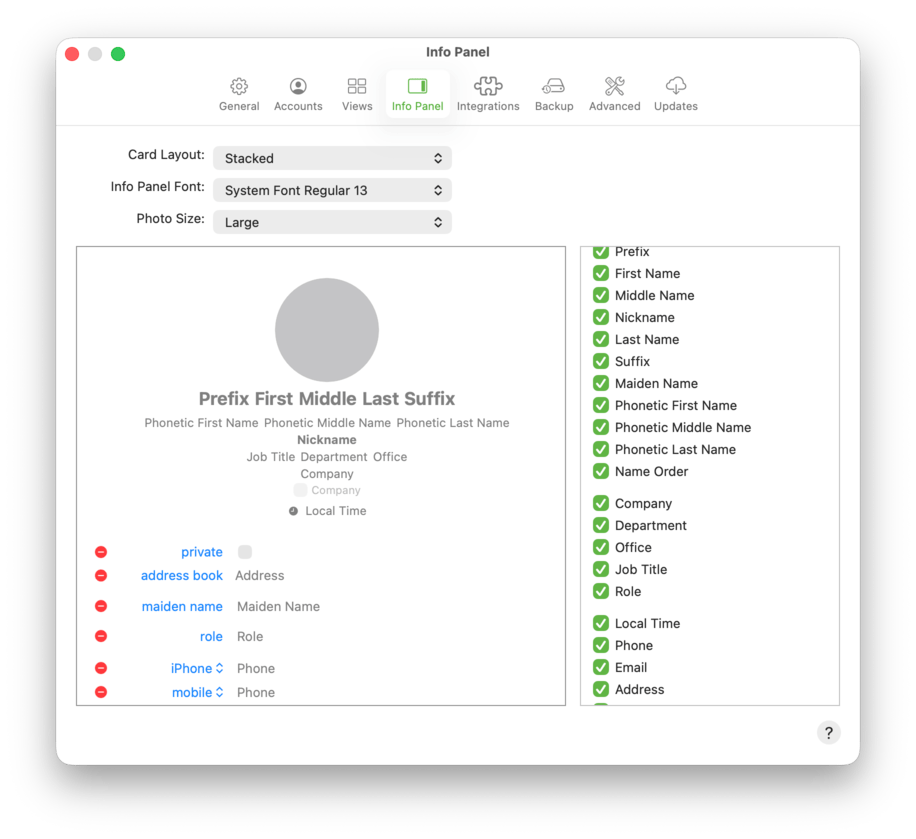Open the Updates cloud tab

pyautogui.click(x=676, y=95)
